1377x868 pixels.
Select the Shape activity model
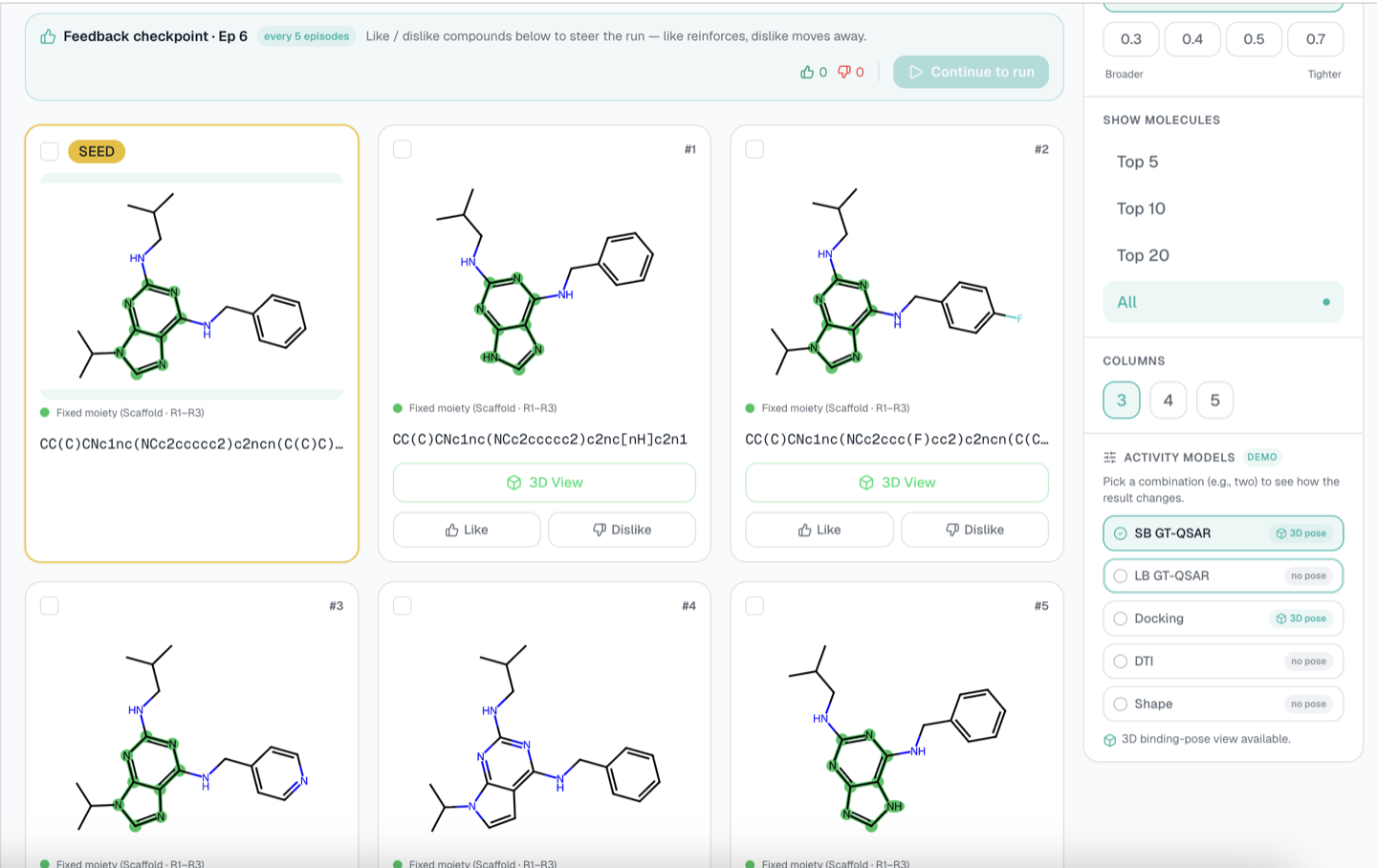[x=1223, y=704]
